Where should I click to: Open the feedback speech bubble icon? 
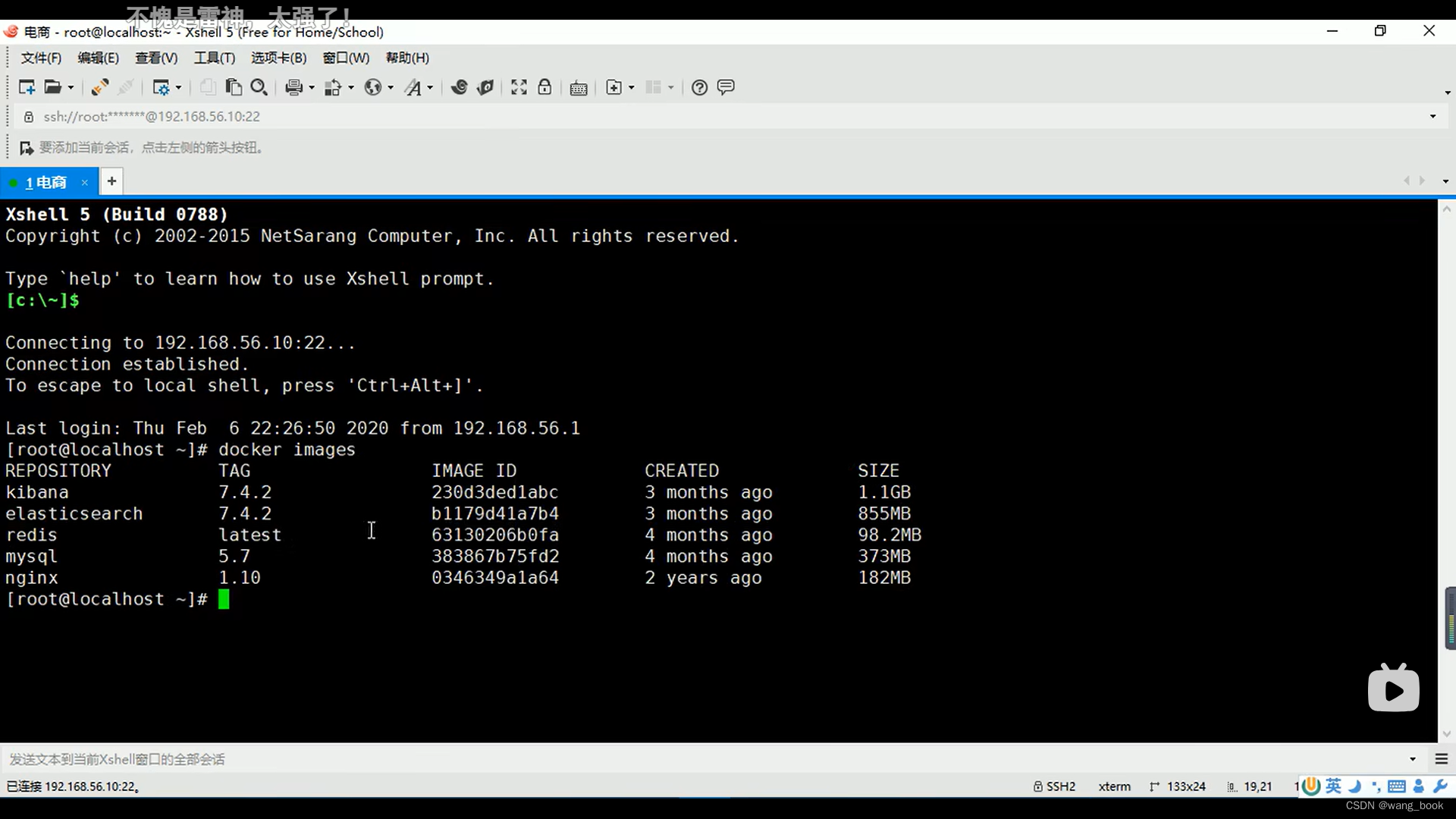726,87
